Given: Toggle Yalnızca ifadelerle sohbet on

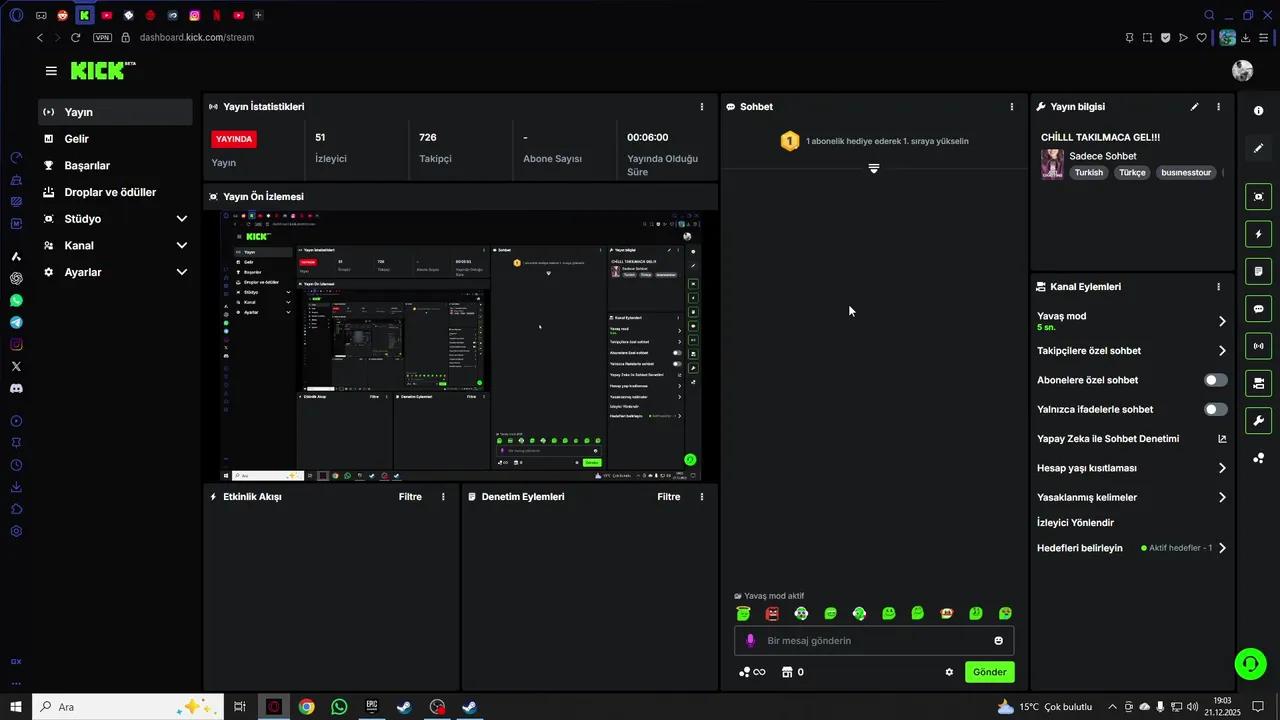Looking at the screenshot, I should (1215, 409).
